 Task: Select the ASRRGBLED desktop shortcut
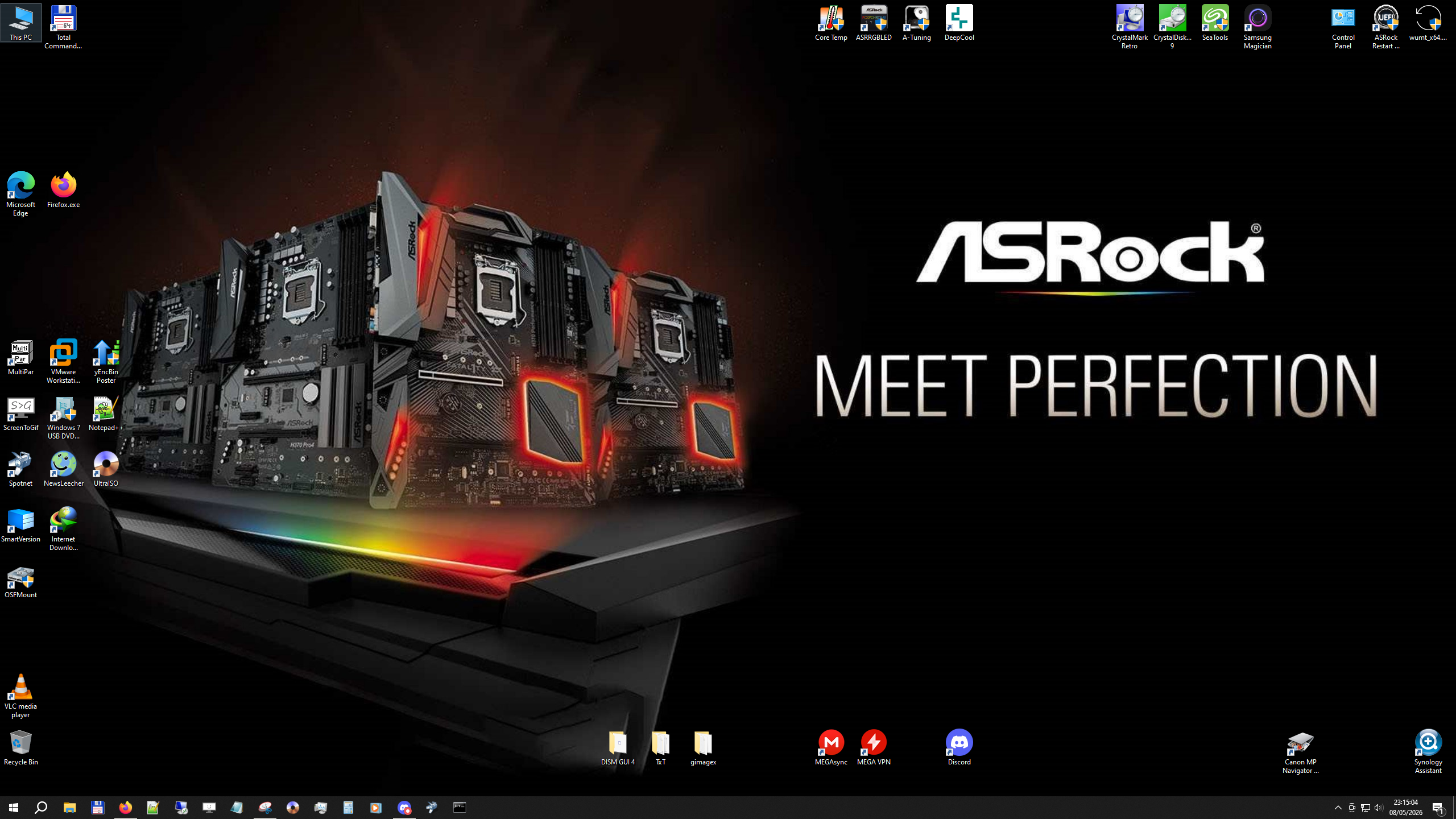pyautogui.click(x=874, y=23)
